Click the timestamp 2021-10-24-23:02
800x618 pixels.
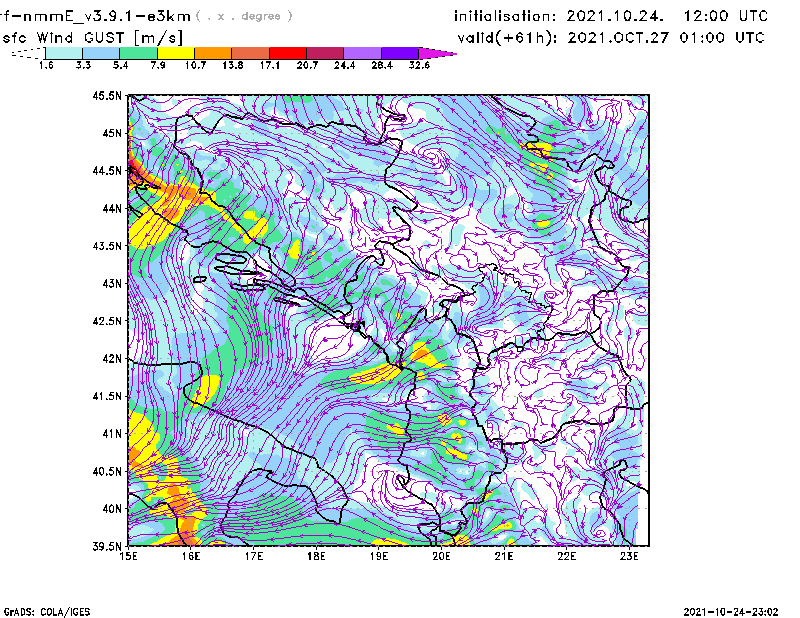pos(731,612)
